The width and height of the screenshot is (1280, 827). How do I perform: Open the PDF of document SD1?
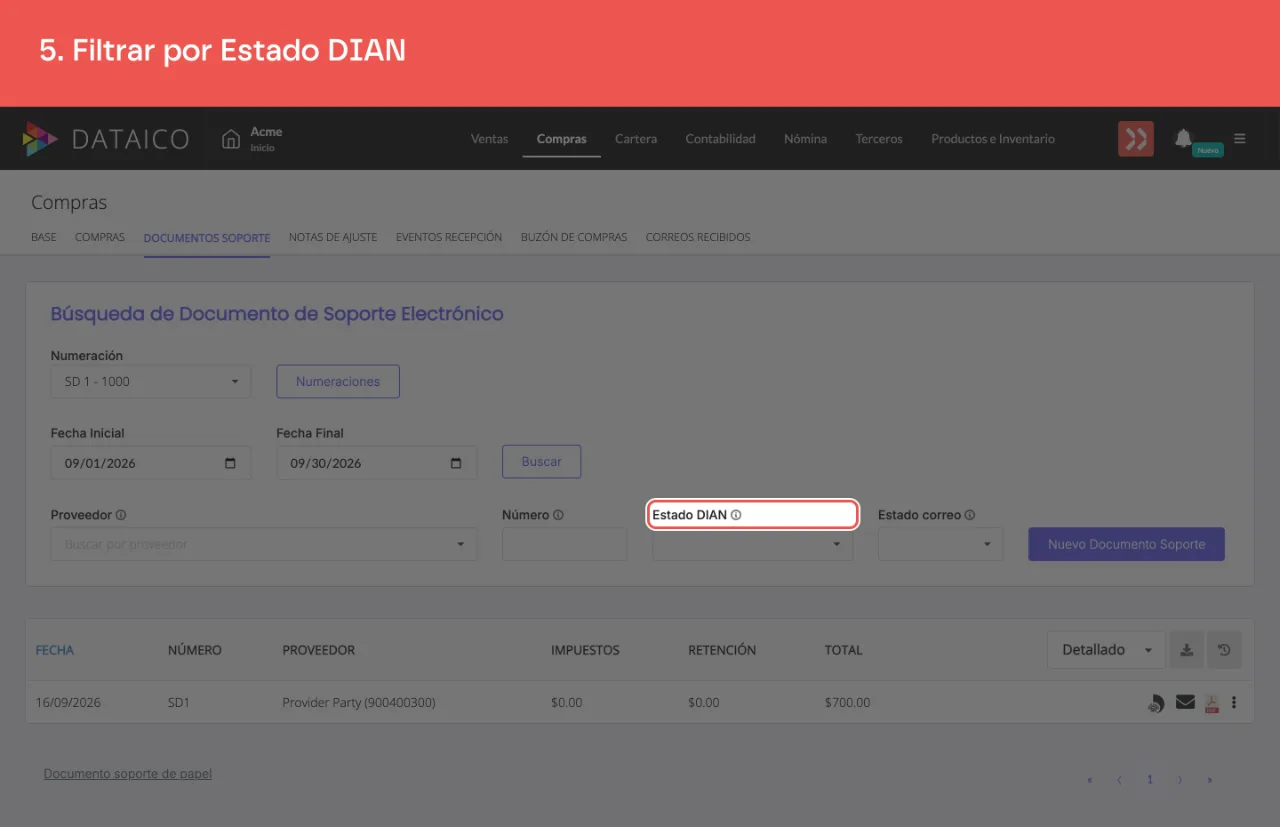pos(1211,703)
